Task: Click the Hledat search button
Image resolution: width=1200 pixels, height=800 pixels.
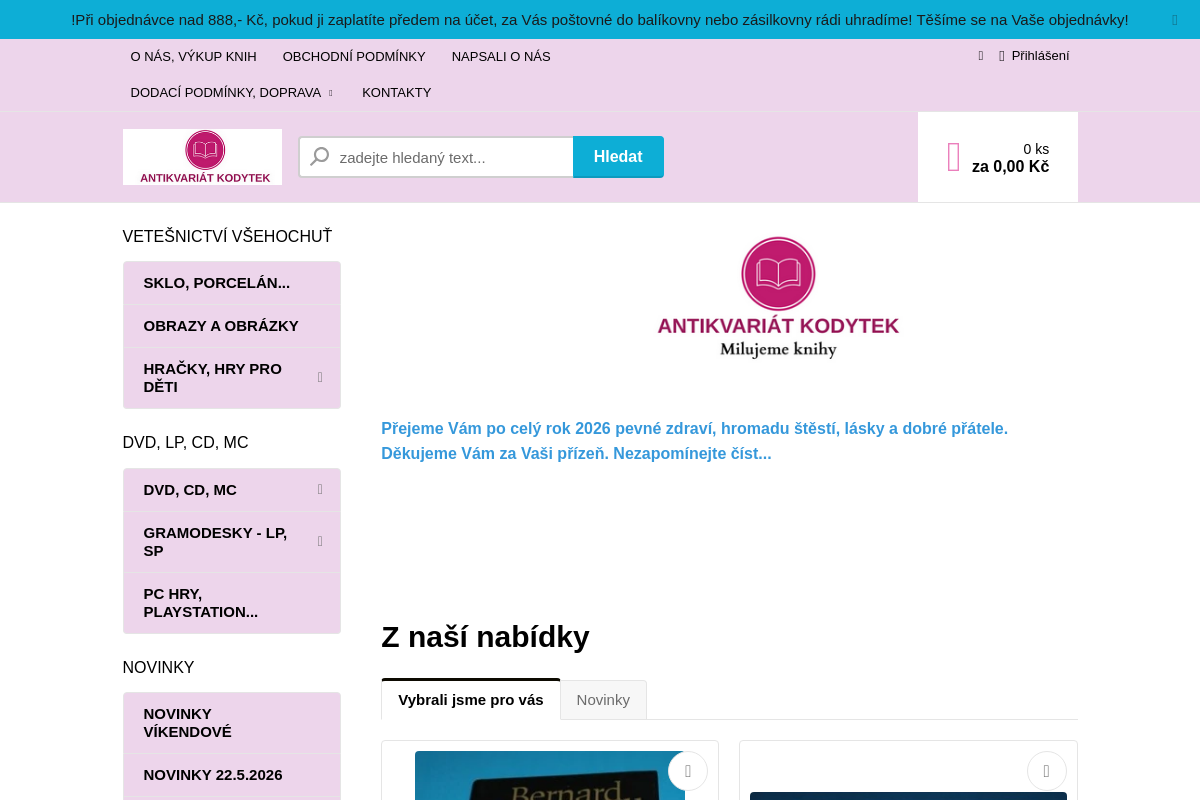Action: click(618, 157)
